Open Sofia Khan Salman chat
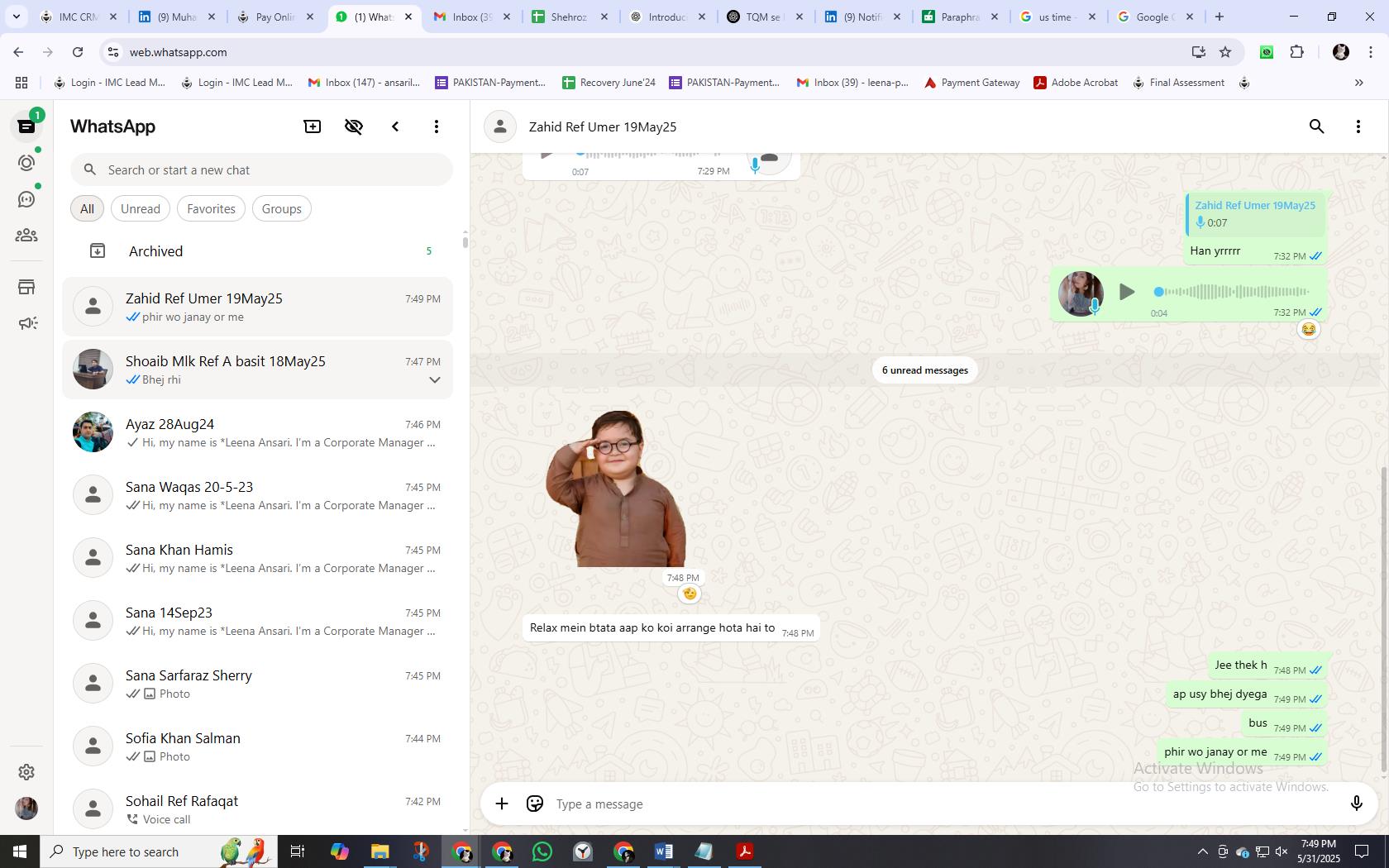Image resolution: width=1389 pixels, height=868 pixels. tap(258, 746)
